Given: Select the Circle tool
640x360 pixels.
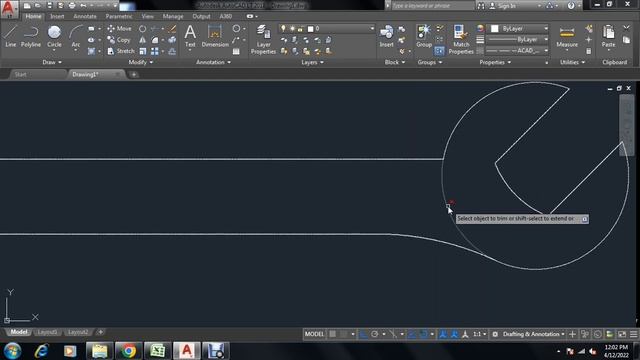Looking at the screenshot, I should pyautogui.click(x=54, y=36).
